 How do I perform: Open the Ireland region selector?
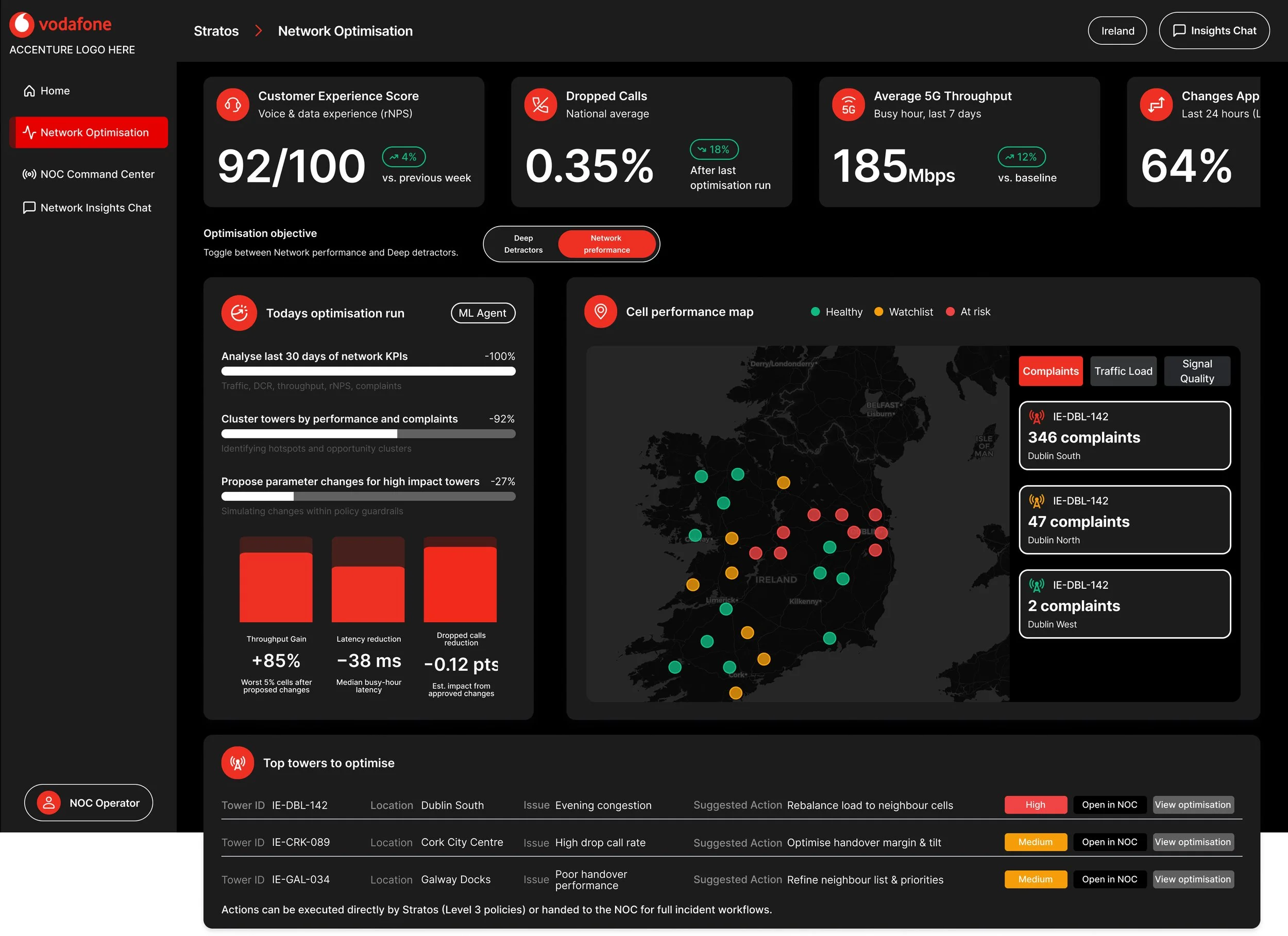point(1117,31)
